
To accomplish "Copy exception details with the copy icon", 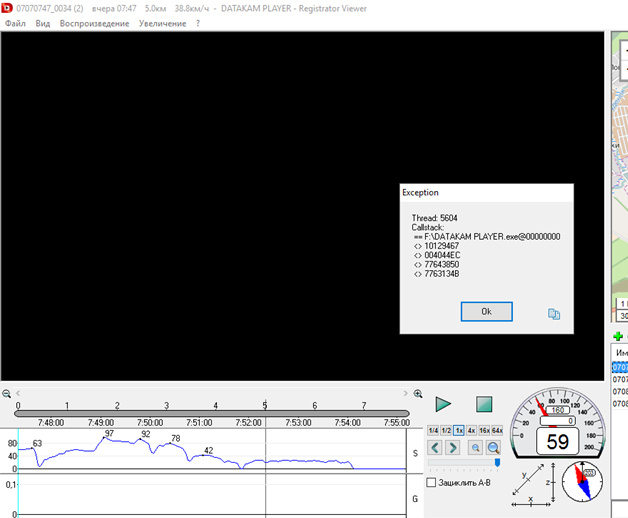I will [x=554, y=313].
